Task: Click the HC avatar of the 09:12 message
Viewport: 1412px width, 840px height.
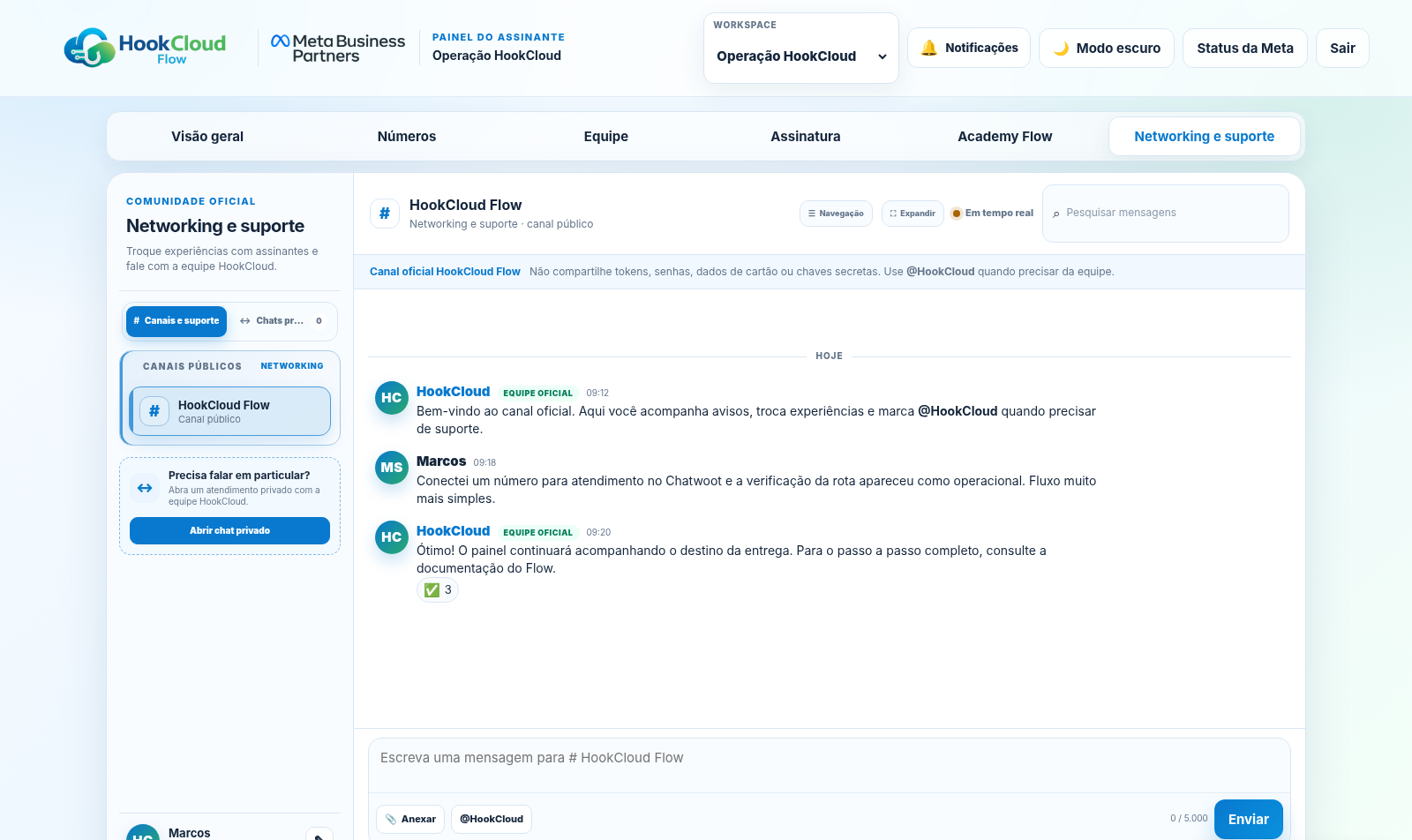Action: coord(392,398)
